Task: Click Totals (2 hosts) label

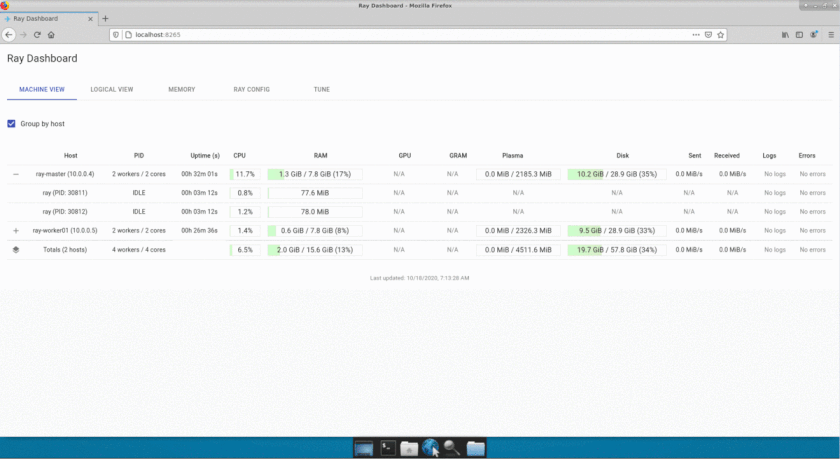Action: pos(65,250)
